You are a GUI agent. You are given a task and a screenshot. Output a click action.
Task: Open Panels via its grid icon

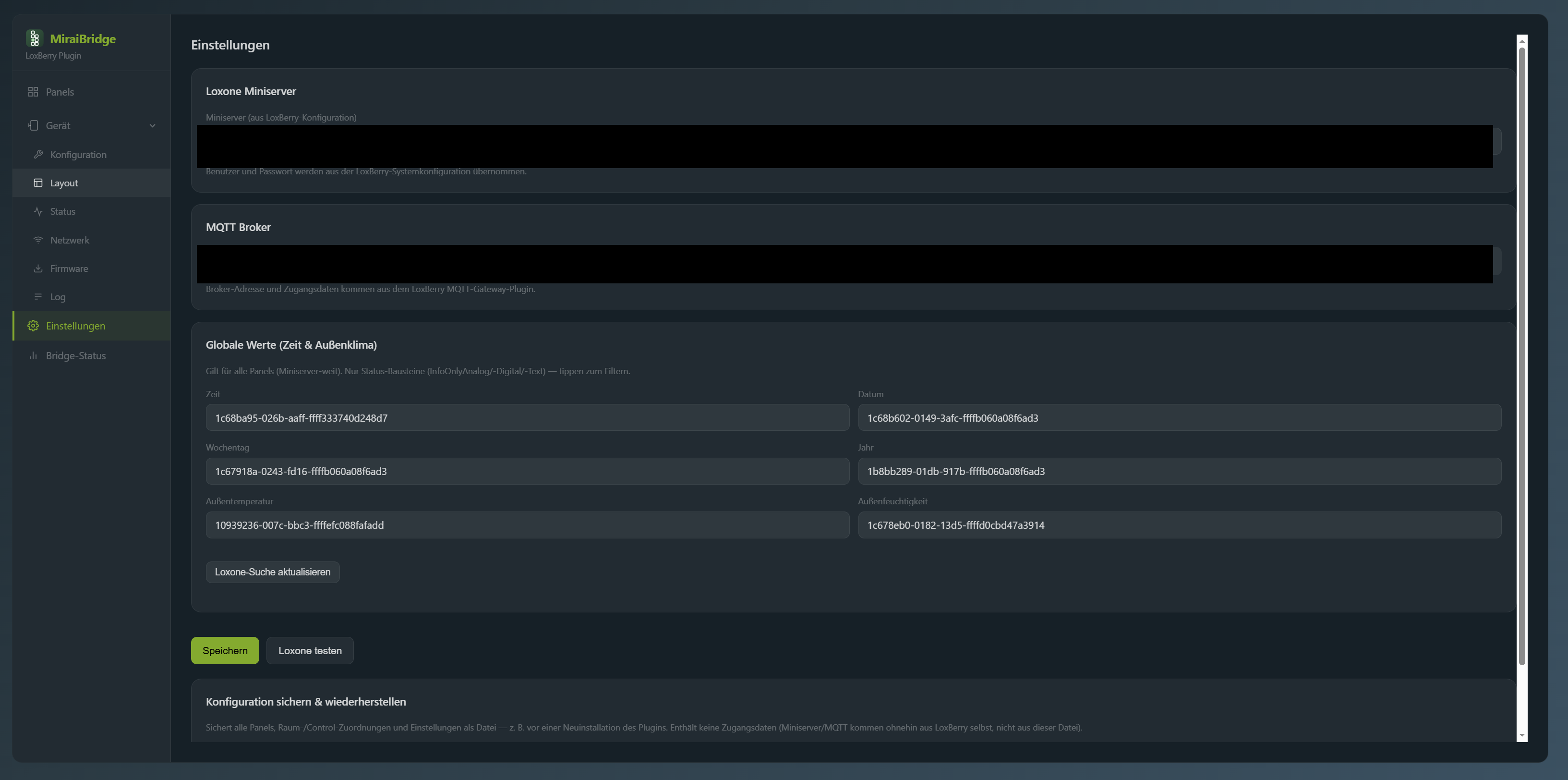[33, 92]
